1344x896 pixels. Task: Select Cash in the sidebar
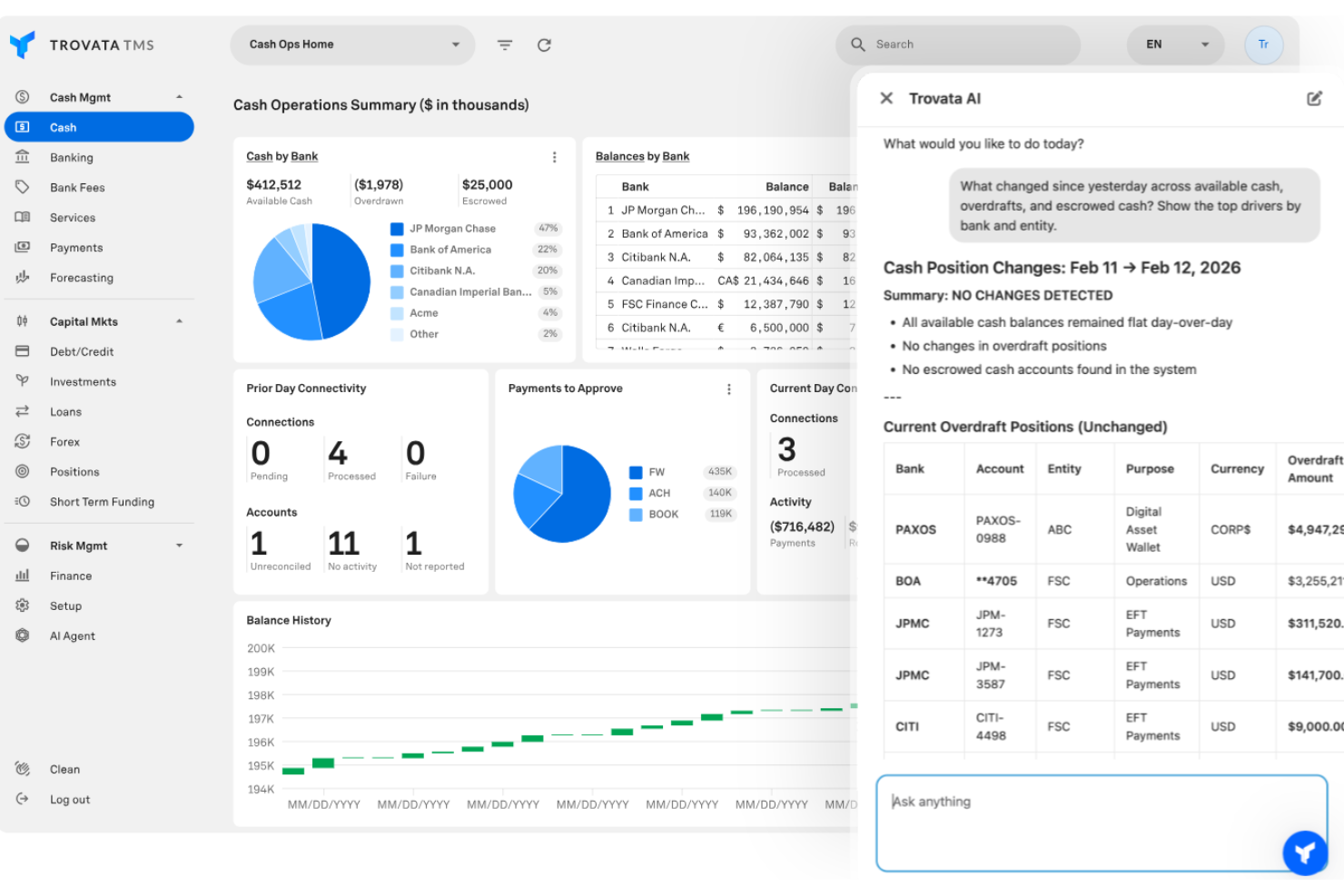(99, 127)
